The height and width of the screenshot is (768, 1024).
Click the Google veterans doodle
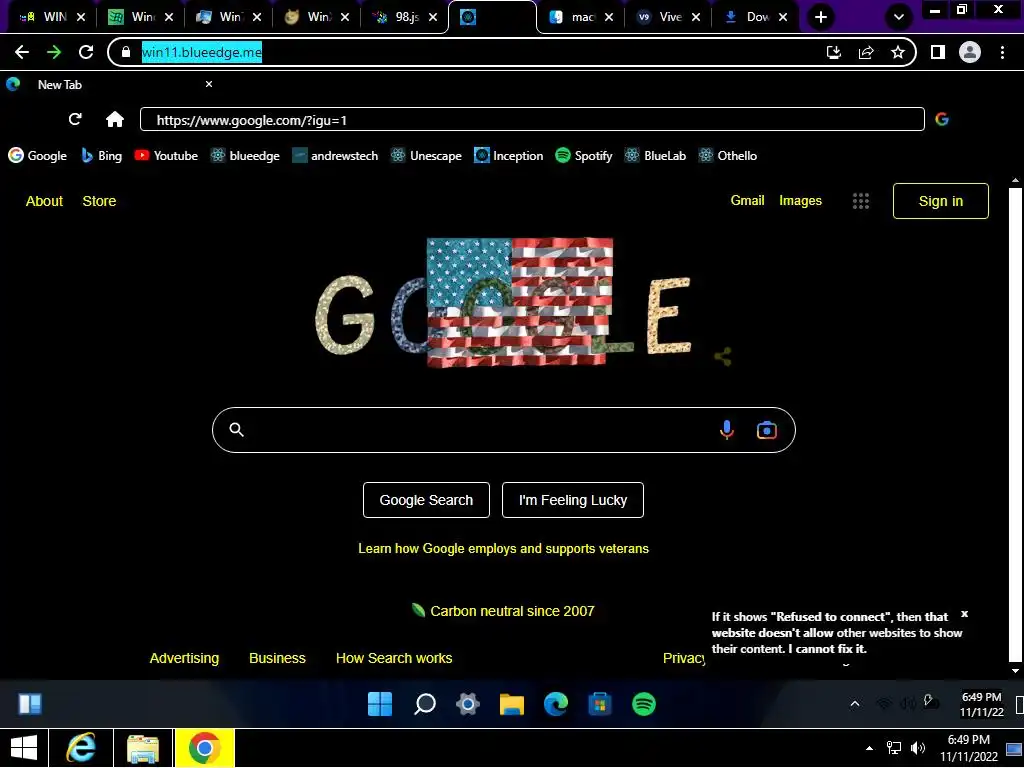pos(503,302)
